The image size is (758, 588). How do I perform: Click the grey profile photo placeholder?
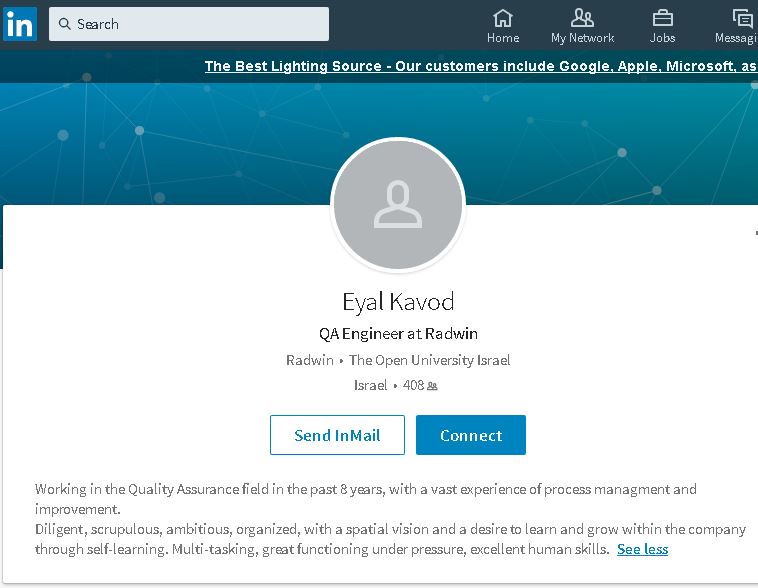click(398, 205)
